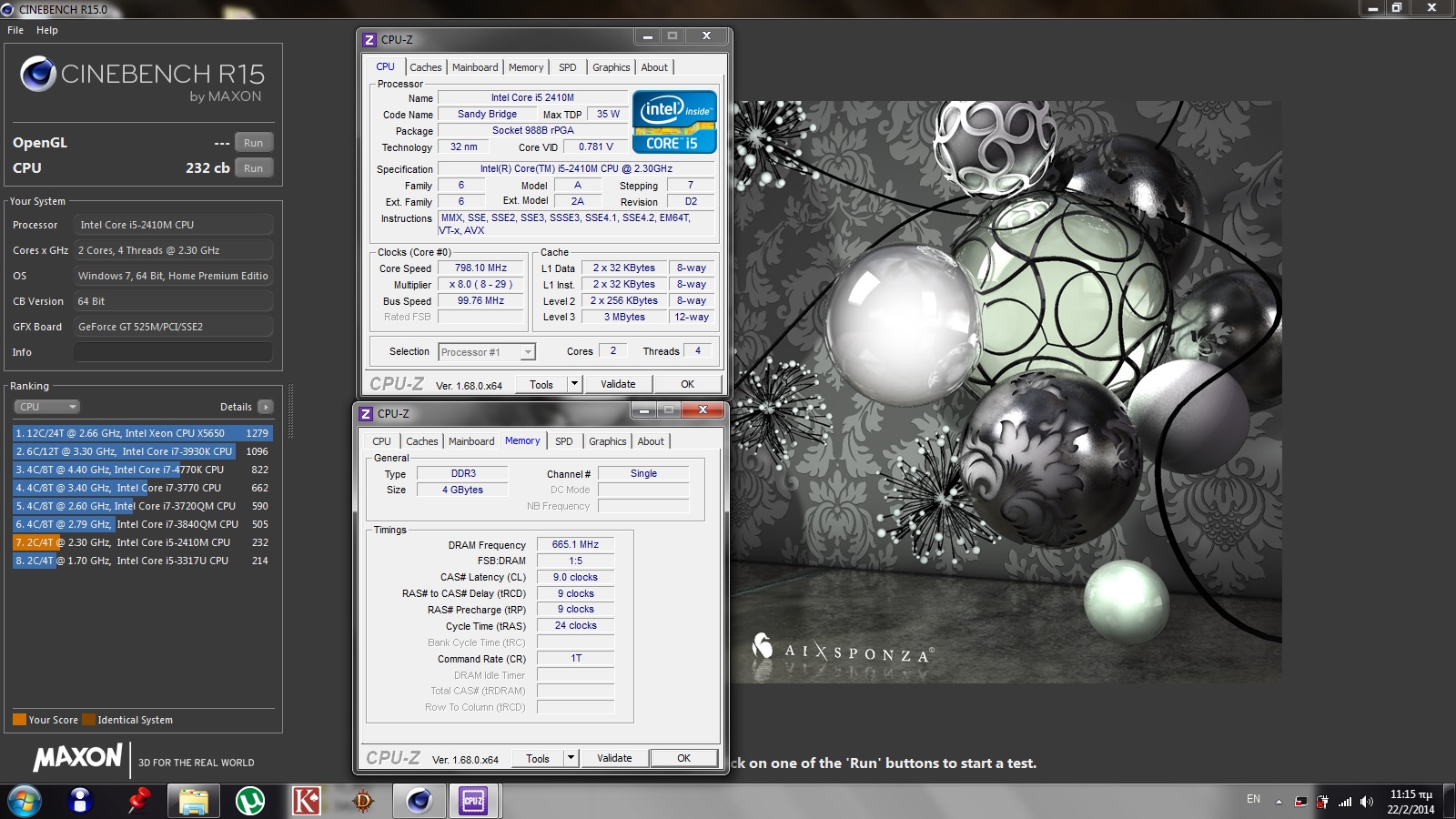Switch to CPU tab in lower CPU-Z
Image resolution: width=1456 pixels, height=819 pixels.
(381, 441)
